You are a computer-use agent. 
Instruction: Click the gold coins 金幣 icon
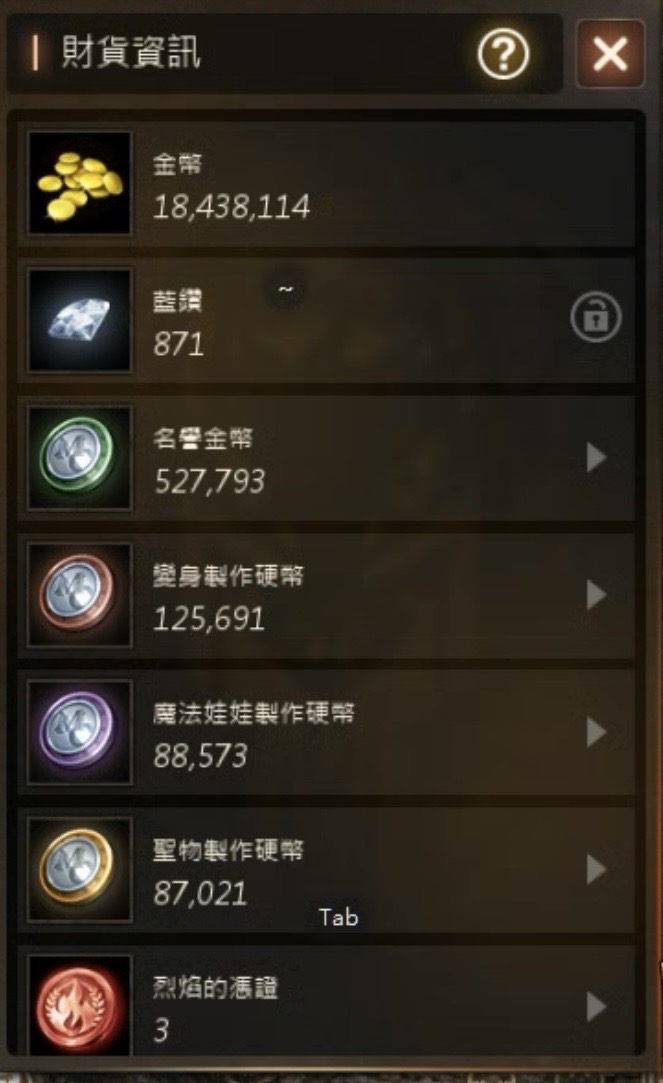point(79,183)
